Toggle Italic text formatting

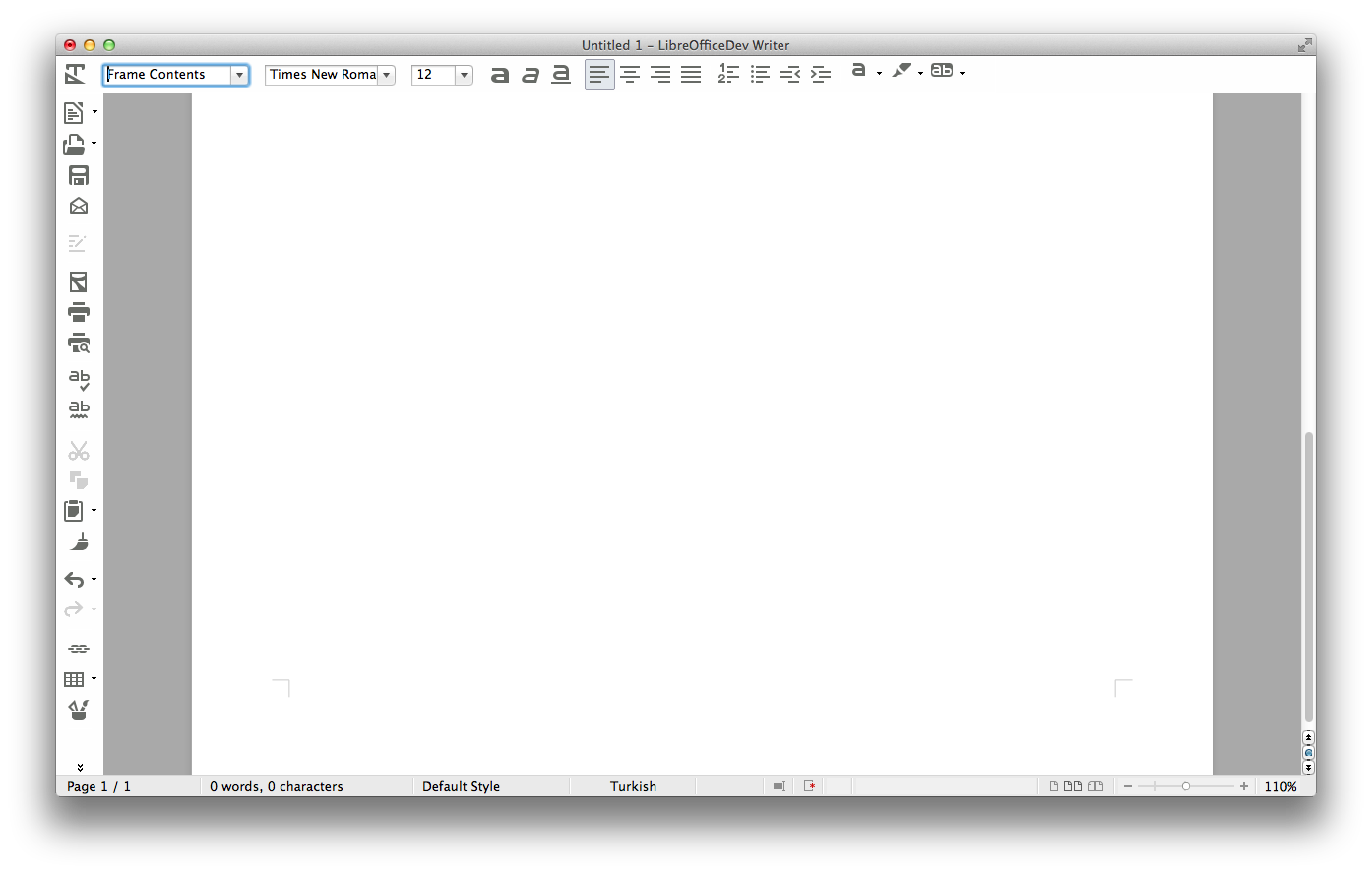click(530, 75)
